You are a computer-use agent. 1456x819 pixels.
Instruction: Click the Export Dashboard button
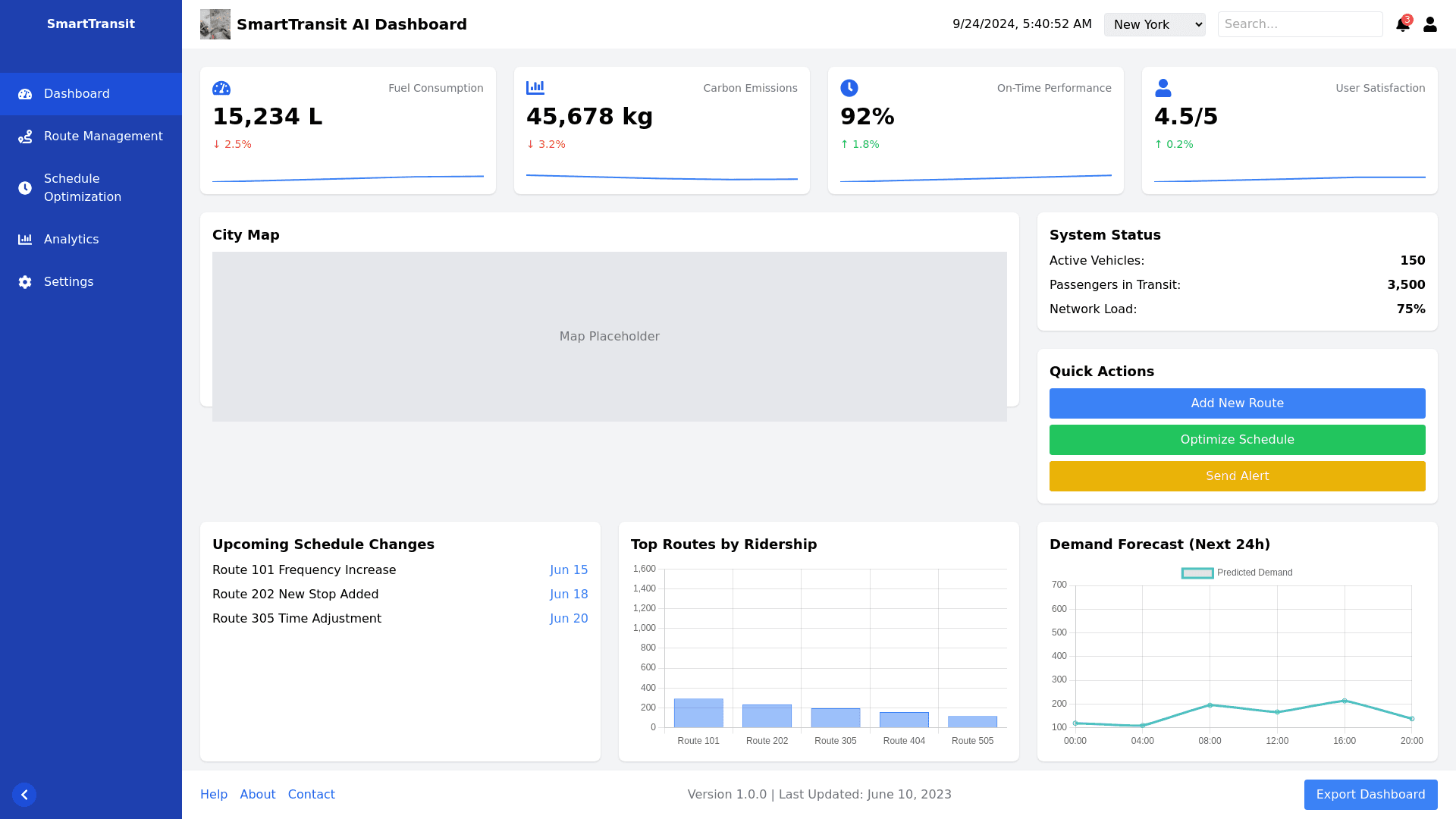(1370, 795)
